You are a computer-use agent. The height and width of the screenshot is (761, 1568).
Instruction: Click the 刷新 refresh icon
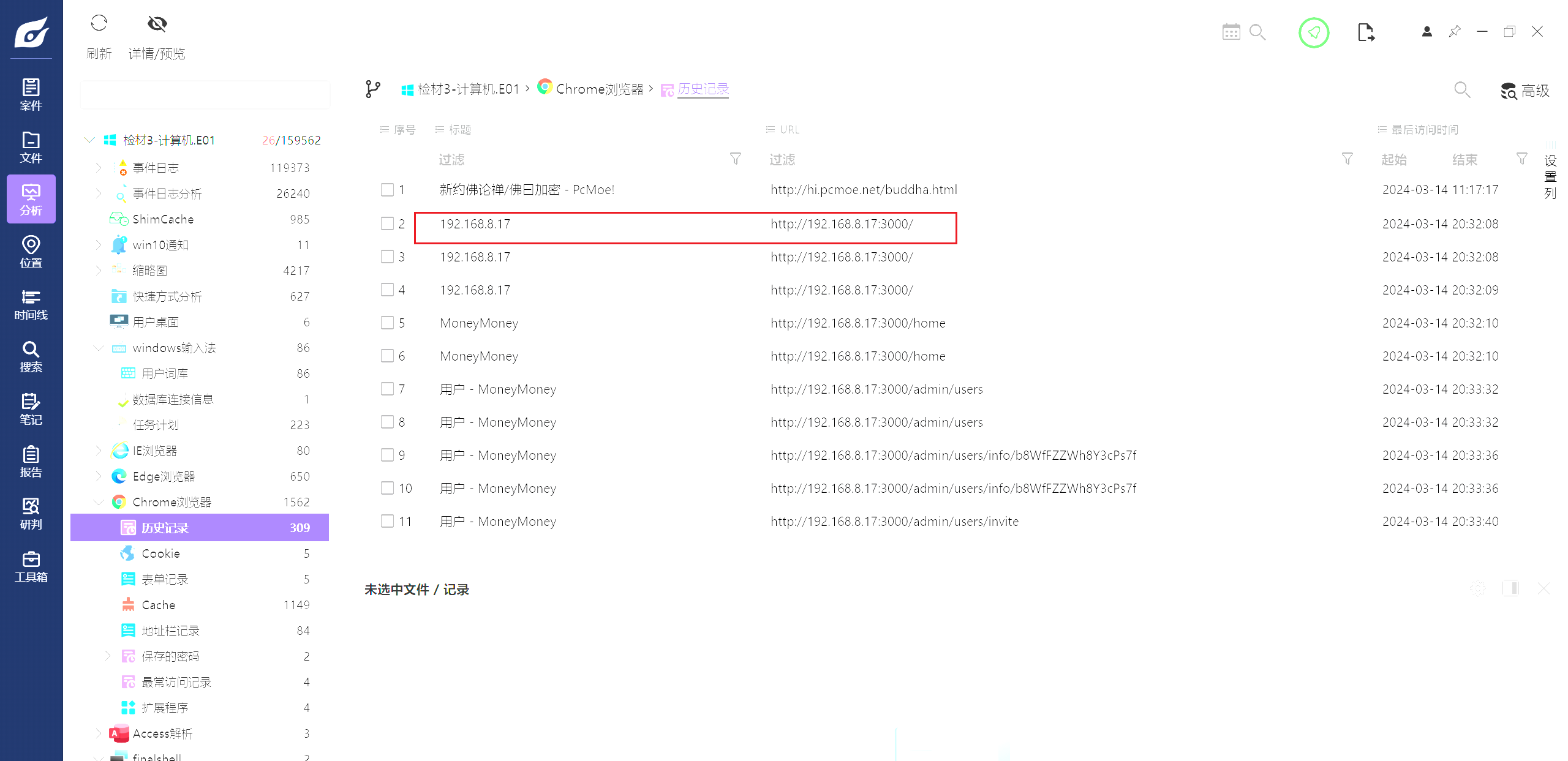(x=99, y=24)
